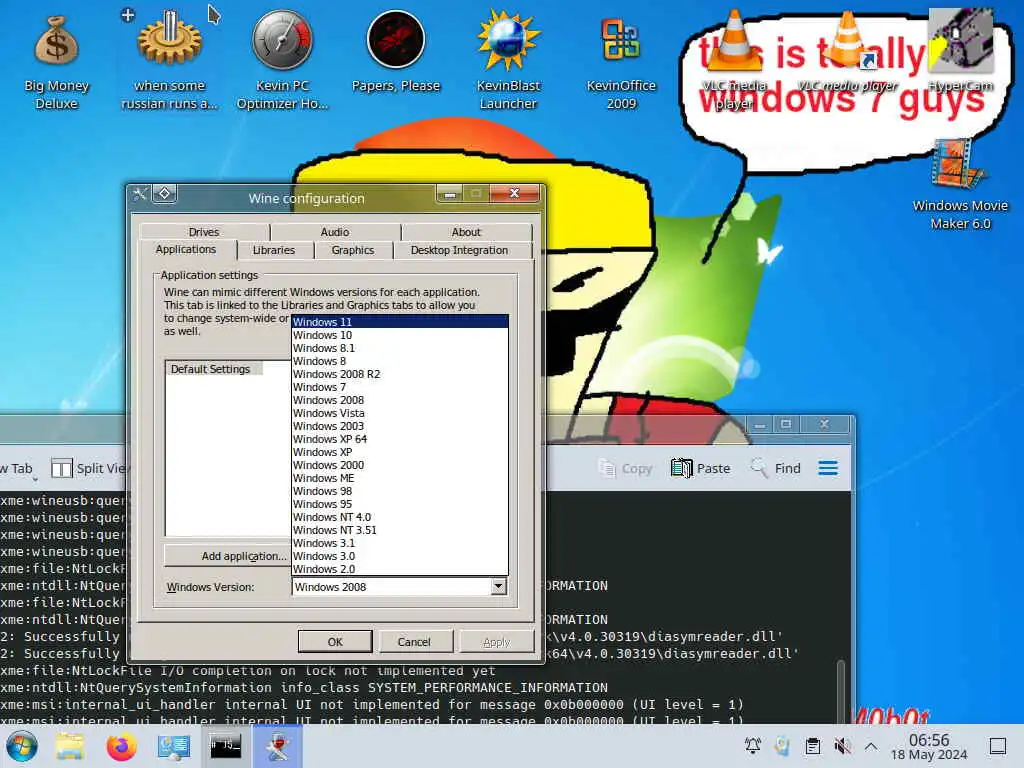Select Windows 98 in the version list

coord(400,491)
